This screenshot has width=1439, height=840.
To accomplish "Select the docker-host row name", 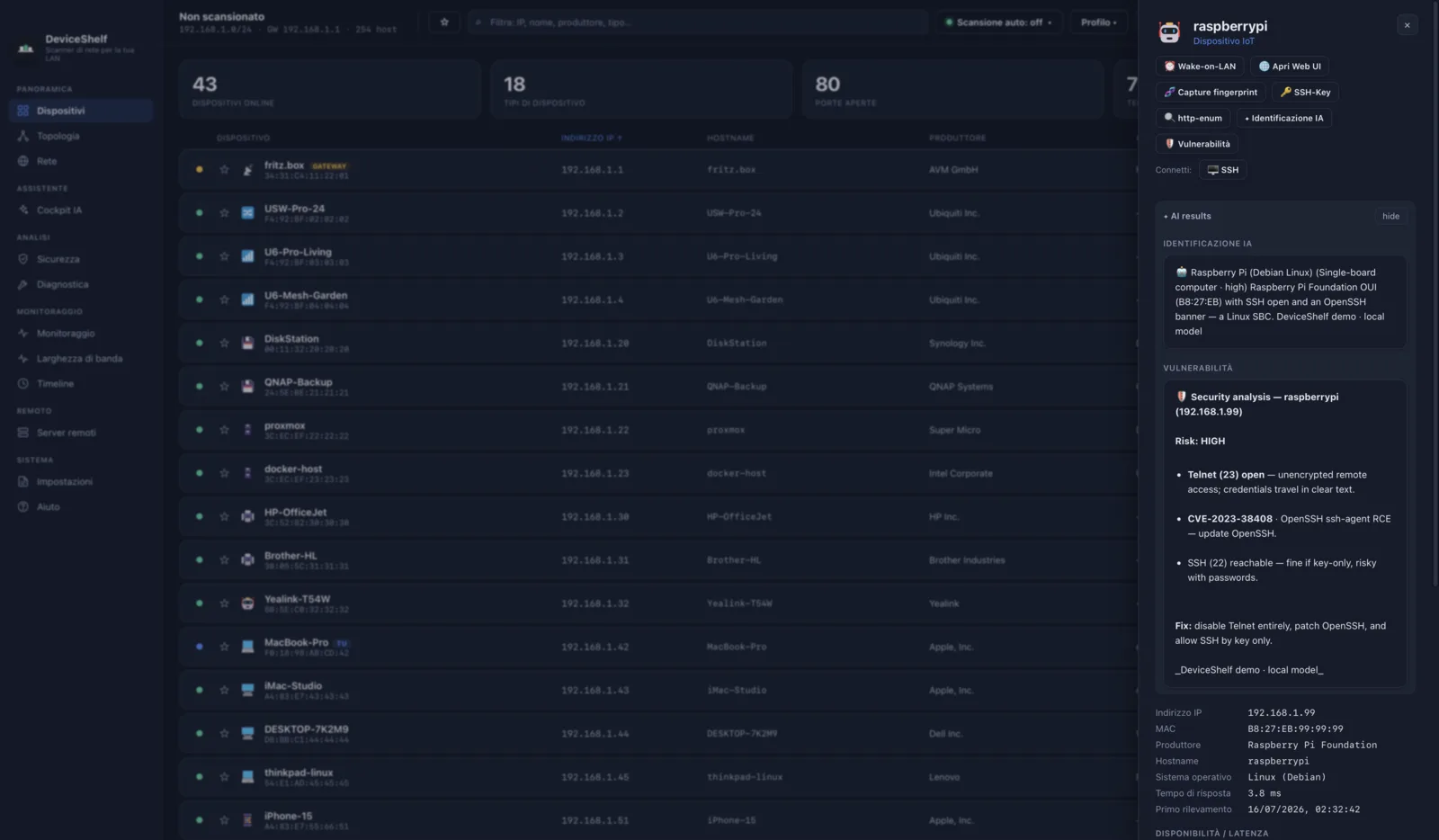I will pyautogui.click(x=293, y=469).
